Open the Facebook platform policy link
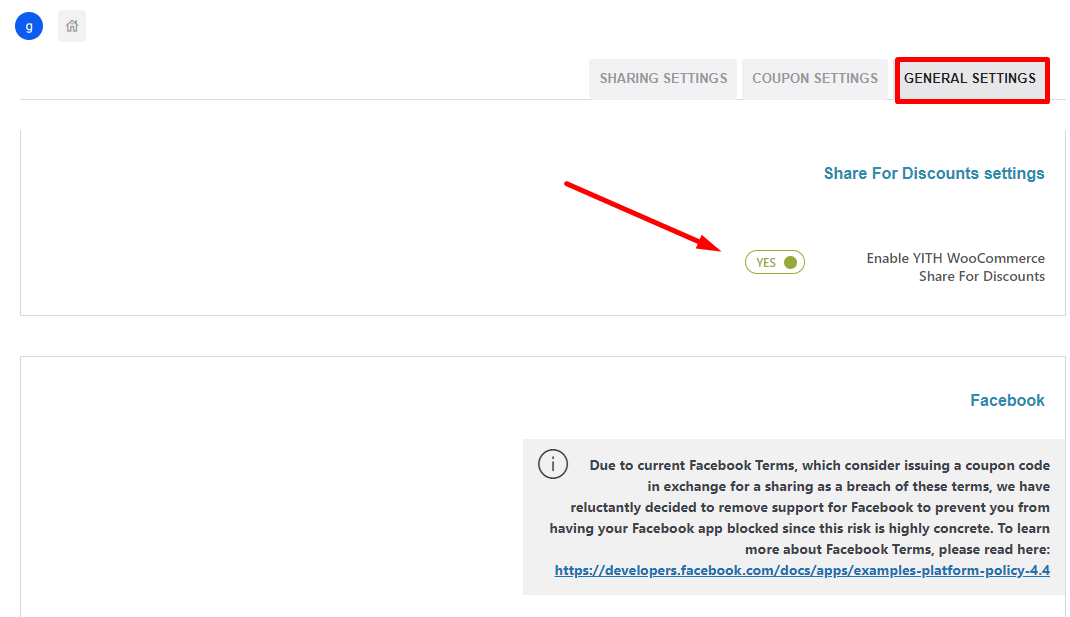 [802, 571]
